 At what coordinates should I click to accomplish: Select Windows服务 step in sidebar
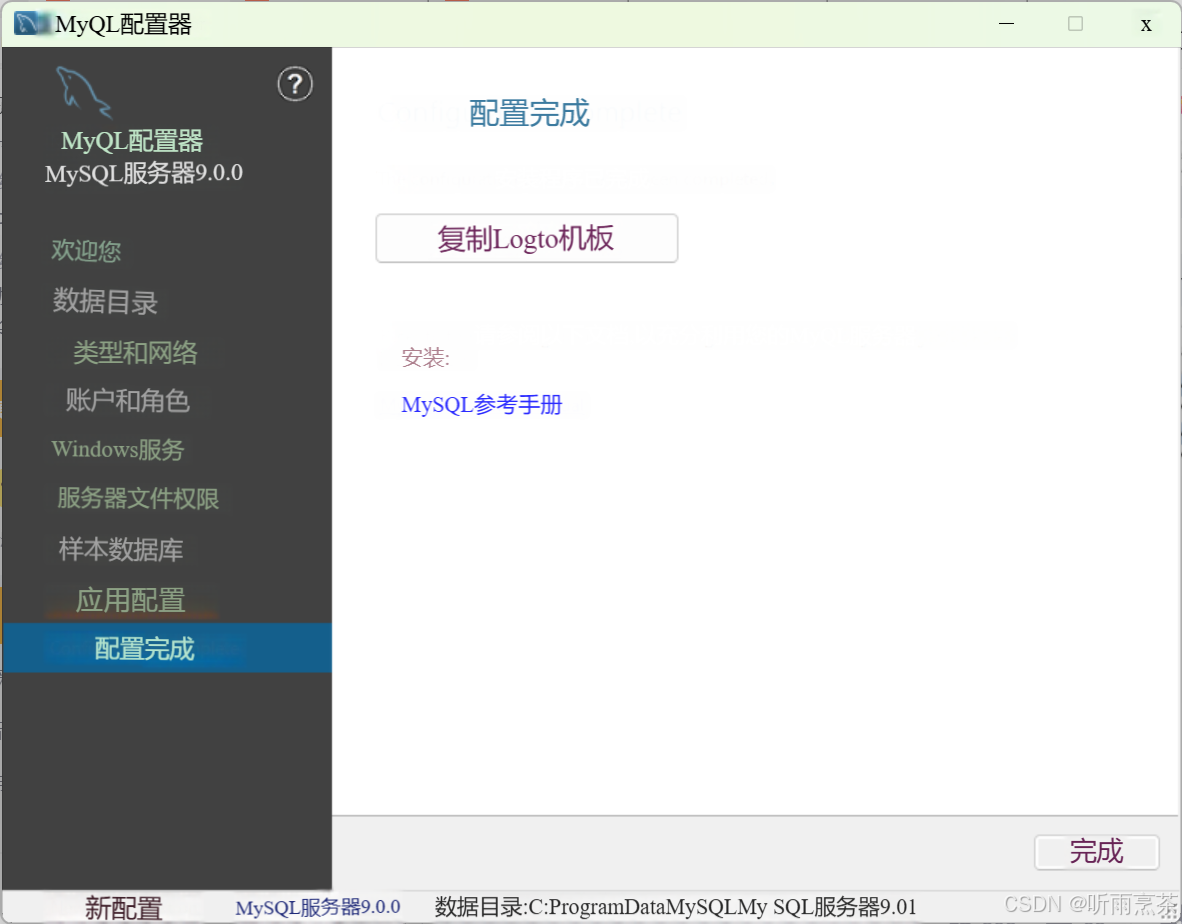[x=118, y=449]
